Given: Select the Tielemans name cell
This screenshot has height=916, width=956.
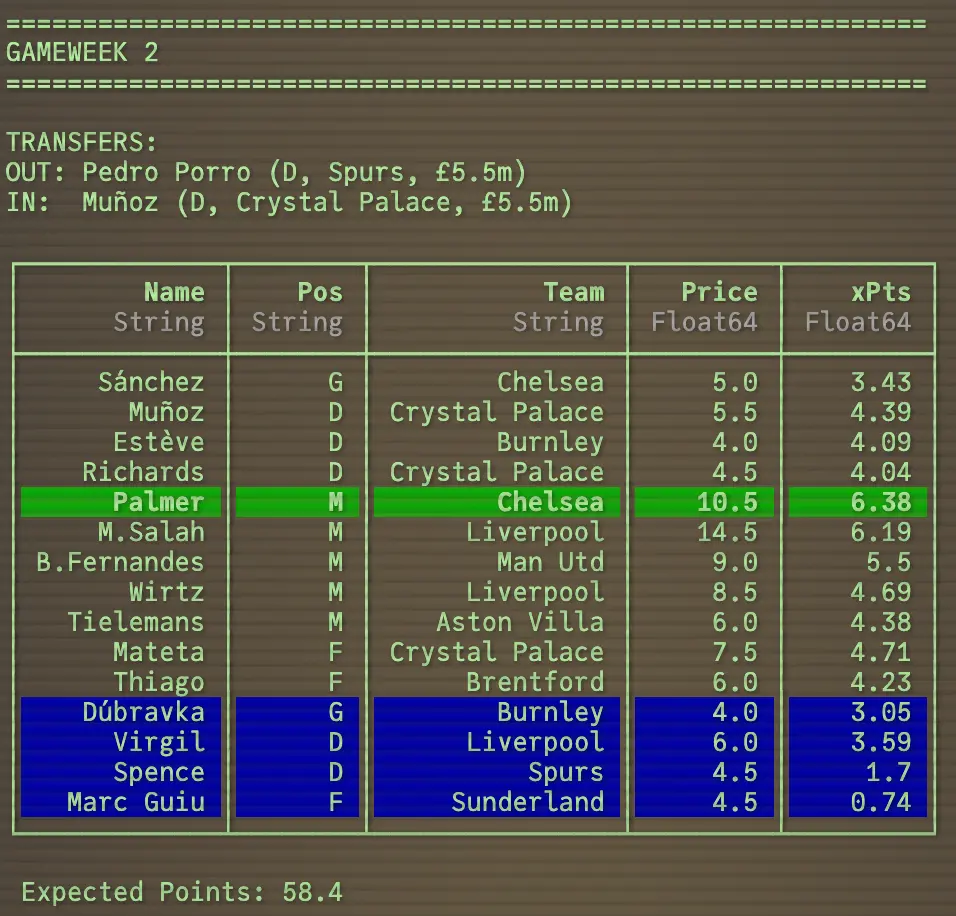Looking at the screenshot, I should [x=135, y=622].
